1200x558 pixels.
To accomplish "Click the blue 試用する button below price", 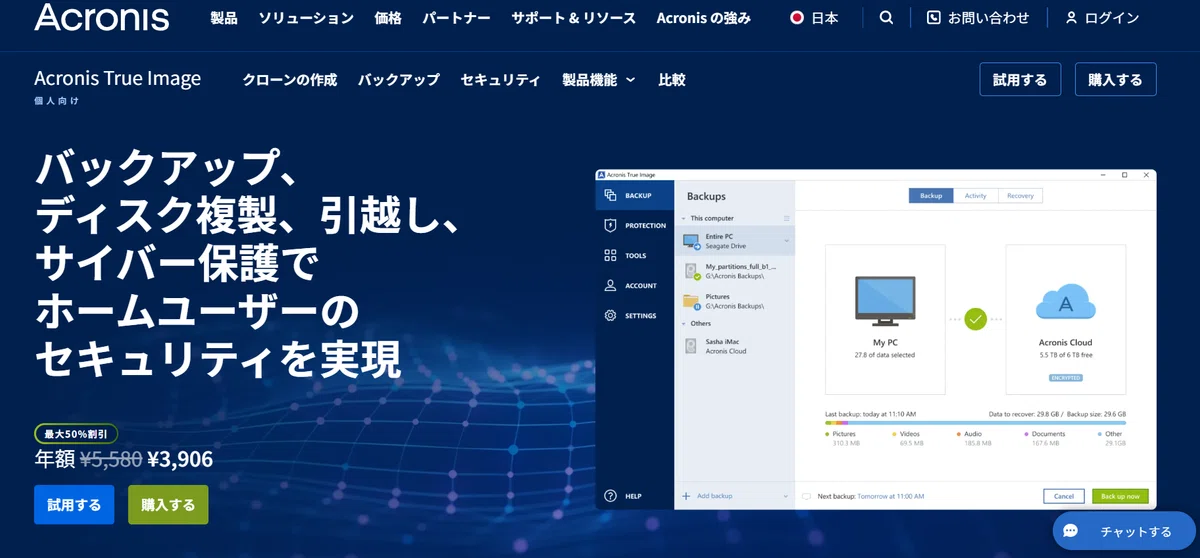I will pyautogui.click(x=74, y=505).
